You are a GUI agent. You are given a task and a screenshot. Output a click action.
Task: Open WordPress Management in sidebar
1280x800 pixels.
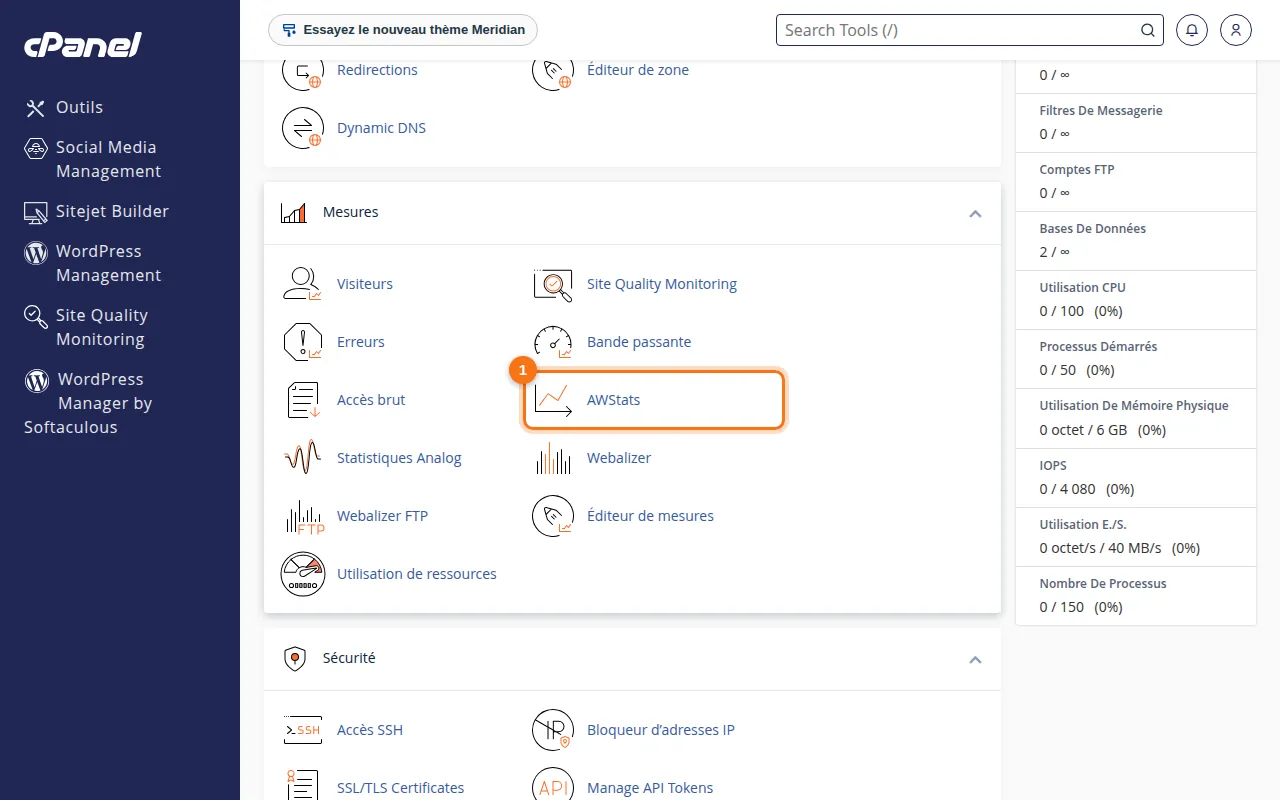[x=92, y=263]
